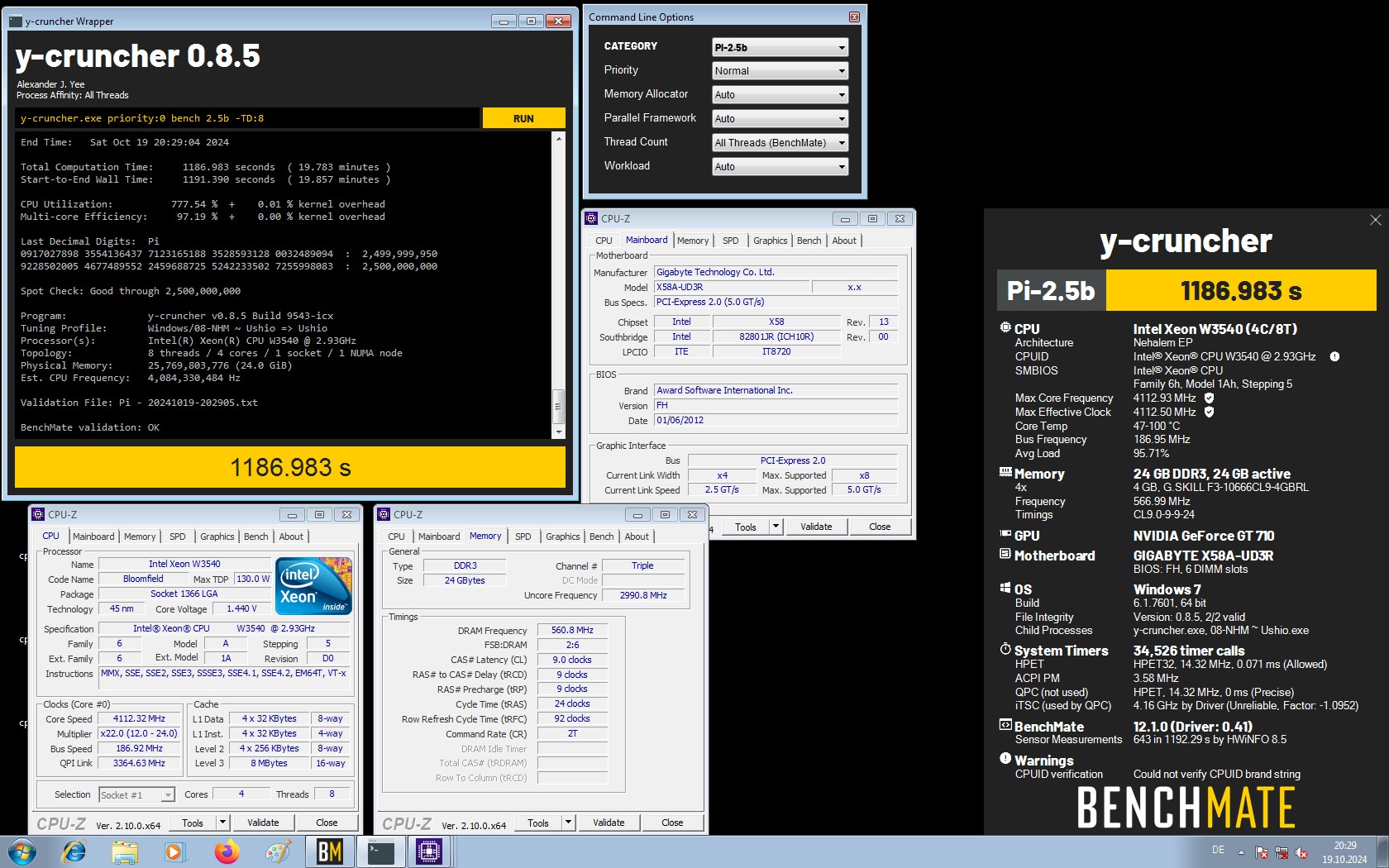Screen dimensions: 1389x868
Task: Click the Warnings exclamation icon
Action: (x=1005, y=759)
